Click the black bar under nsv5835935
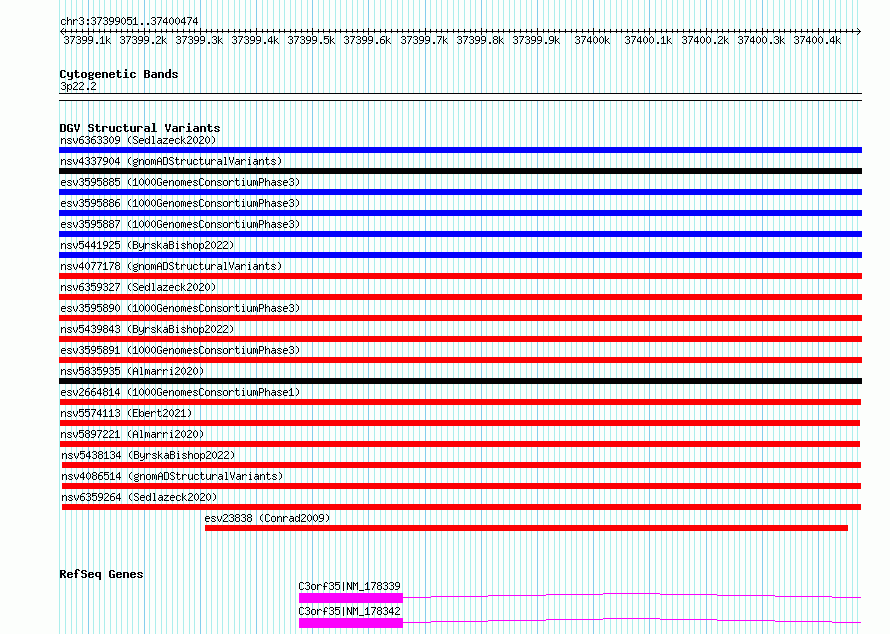This screenshot has height=634, width=890. click(x=460, y=381)
